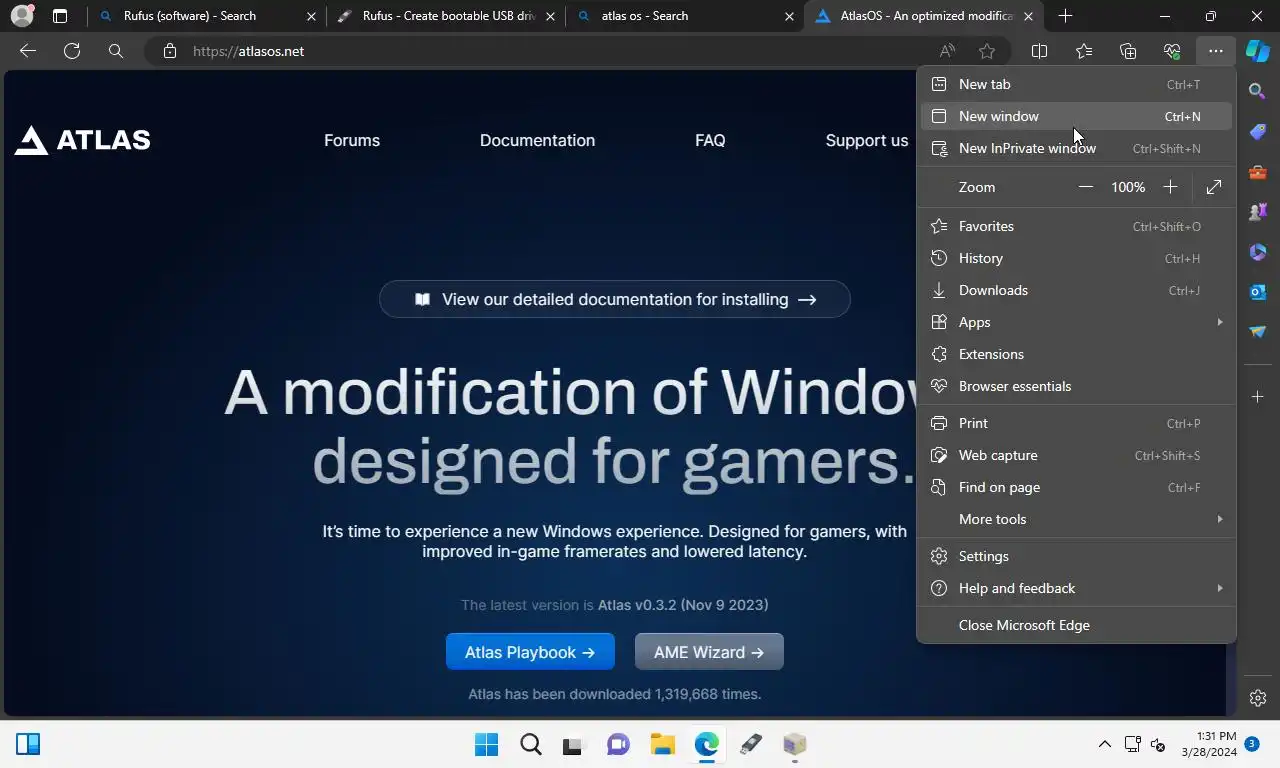Open the Support us link
The width and height of the screenshot is (1280, 768).
point(866,140)
